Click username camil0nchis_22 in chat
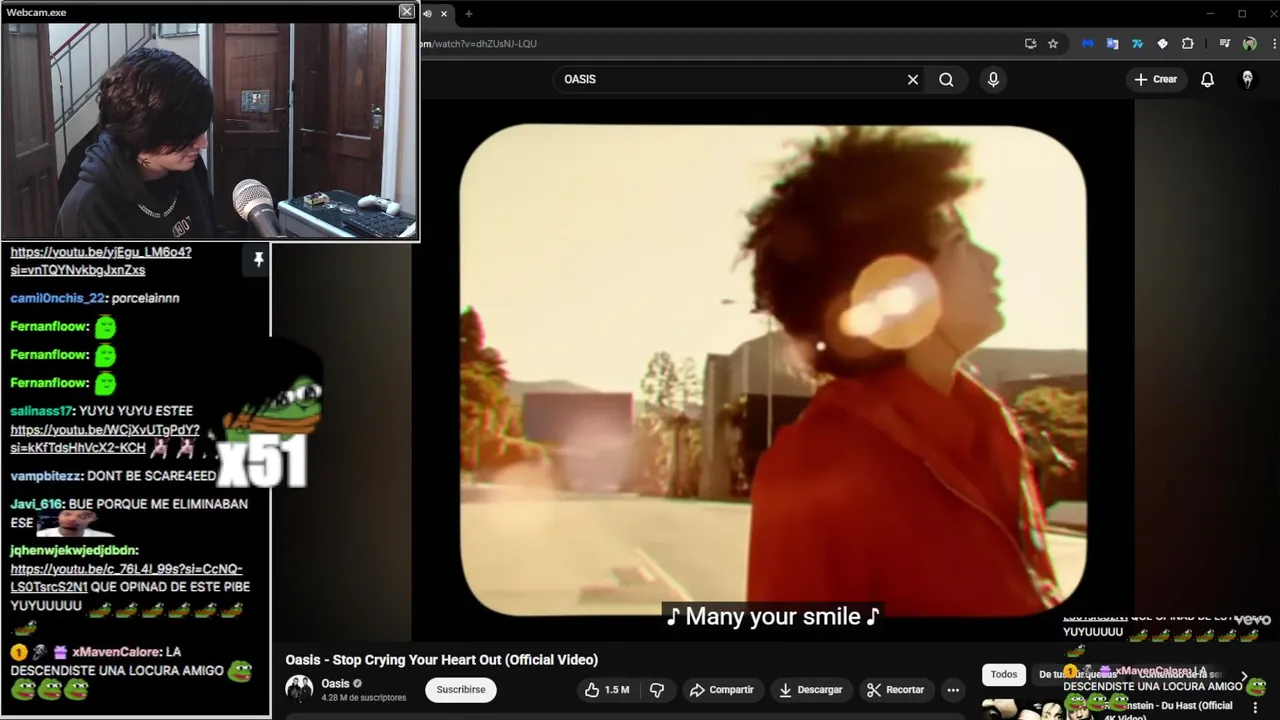The width and height of the screenshot is (1280, 720). point(57,298)
